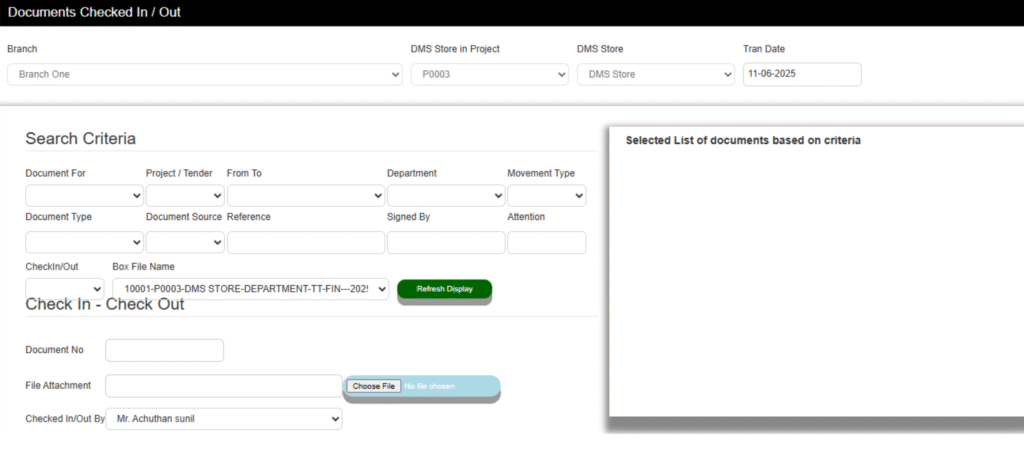Expand the Project / Tender dropdown
The image size is (1024, 460).
(x=185, y=196)
